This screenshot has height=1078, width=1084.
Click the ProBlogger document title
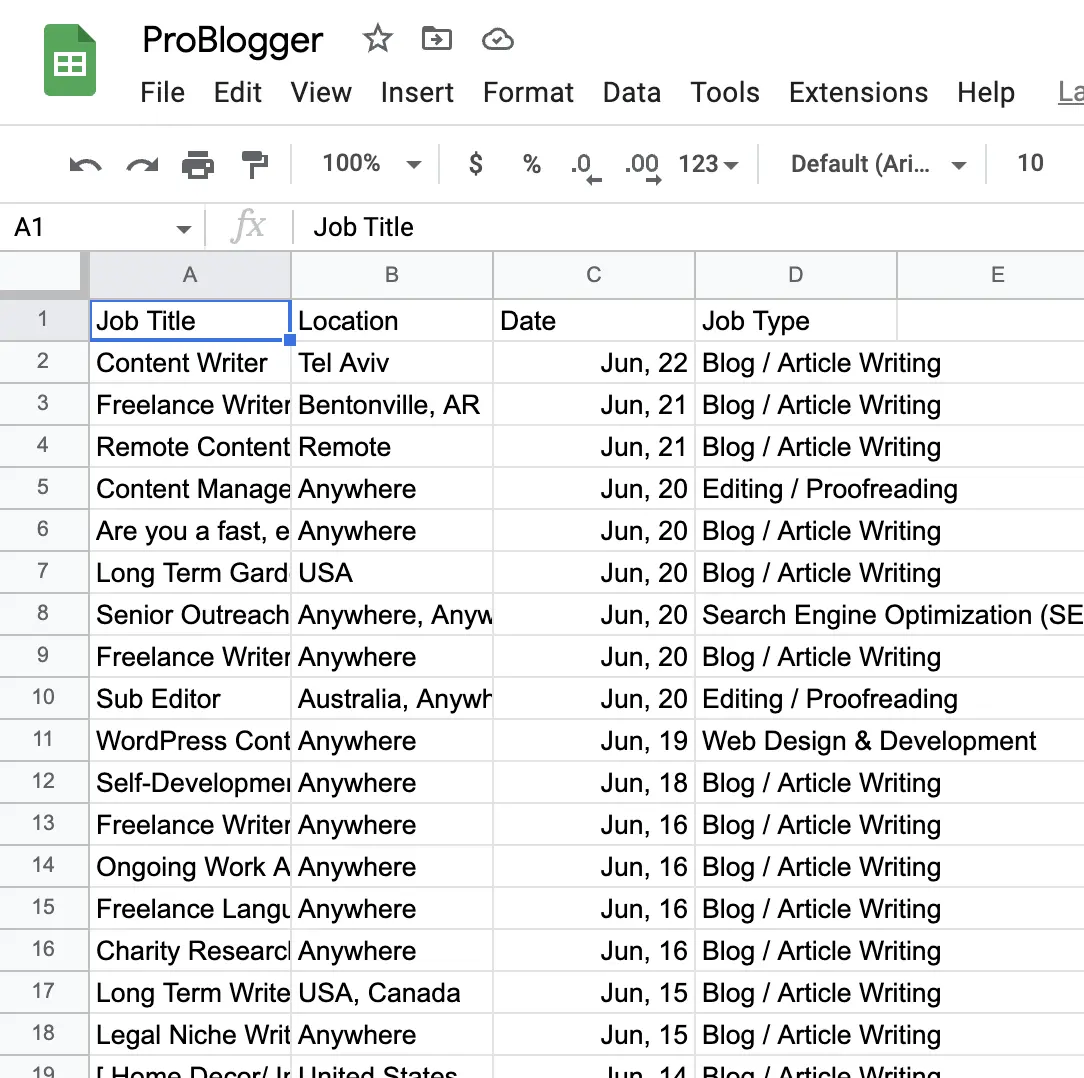click(x=233, y=39)
